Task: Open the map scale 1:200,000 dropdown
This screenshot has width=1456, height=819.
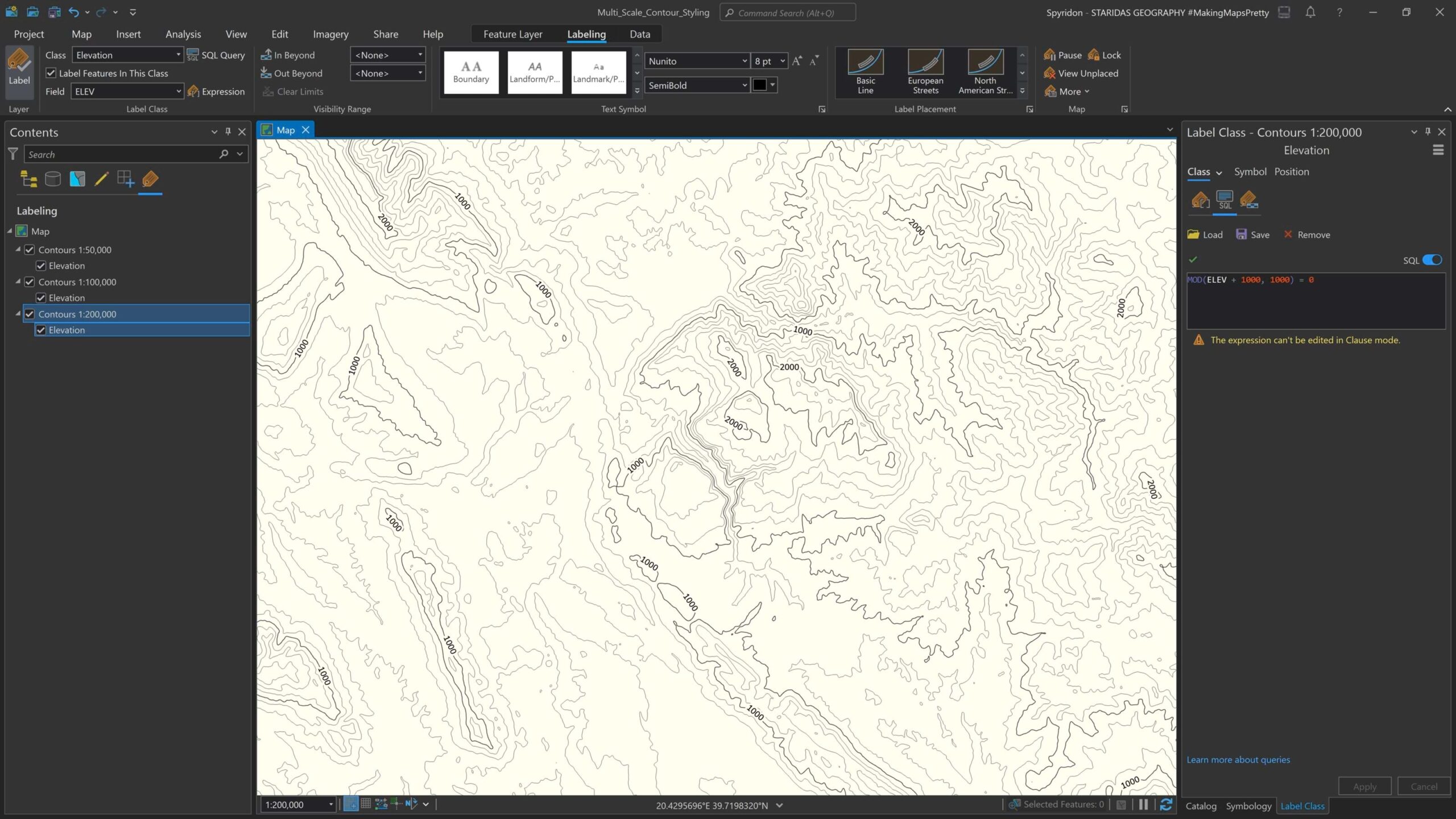Action: [x=330, y=804]
